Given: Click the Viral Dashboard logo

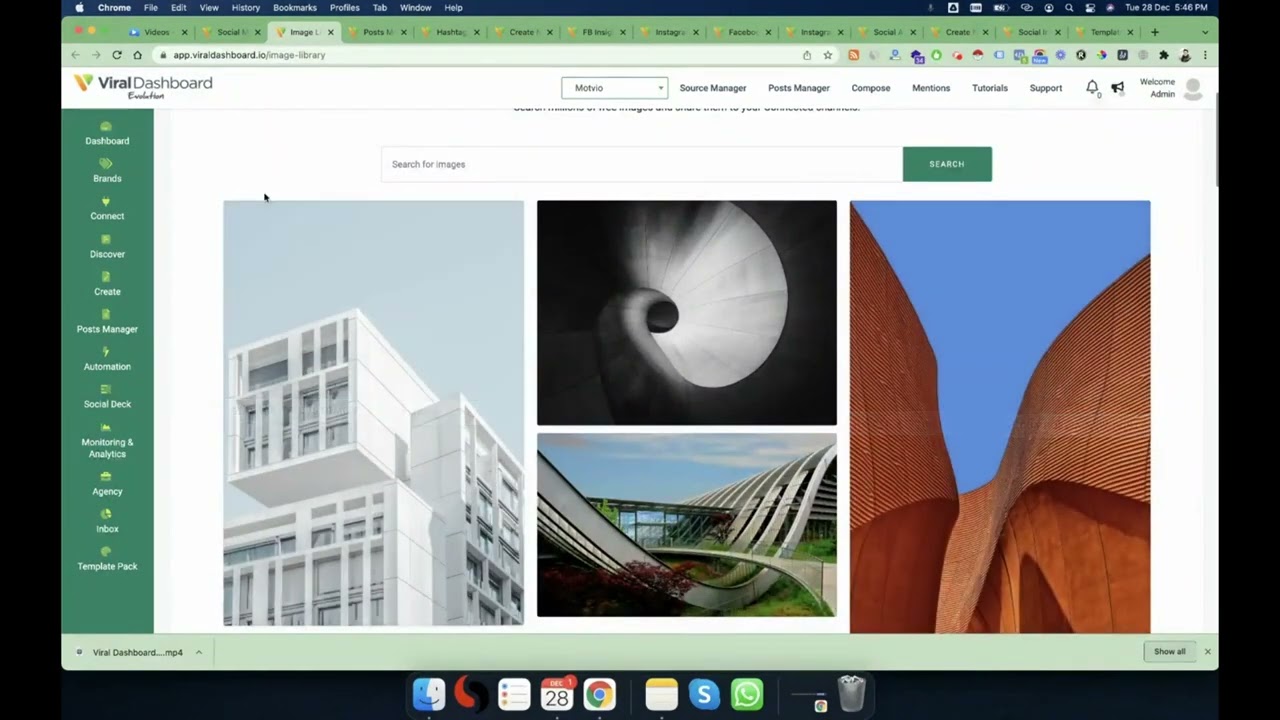Looking at the screenshot, I should pos(143,87).
